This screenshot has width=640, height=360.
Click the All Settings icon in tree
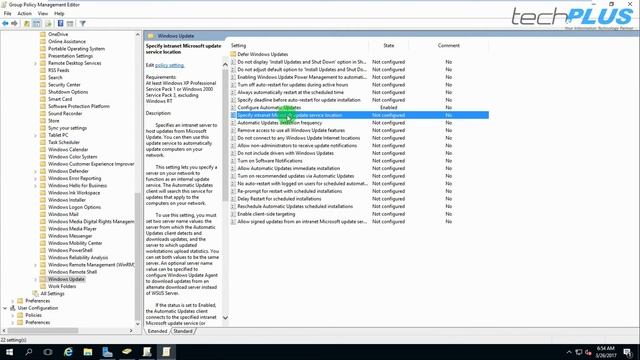click(36, 293)
